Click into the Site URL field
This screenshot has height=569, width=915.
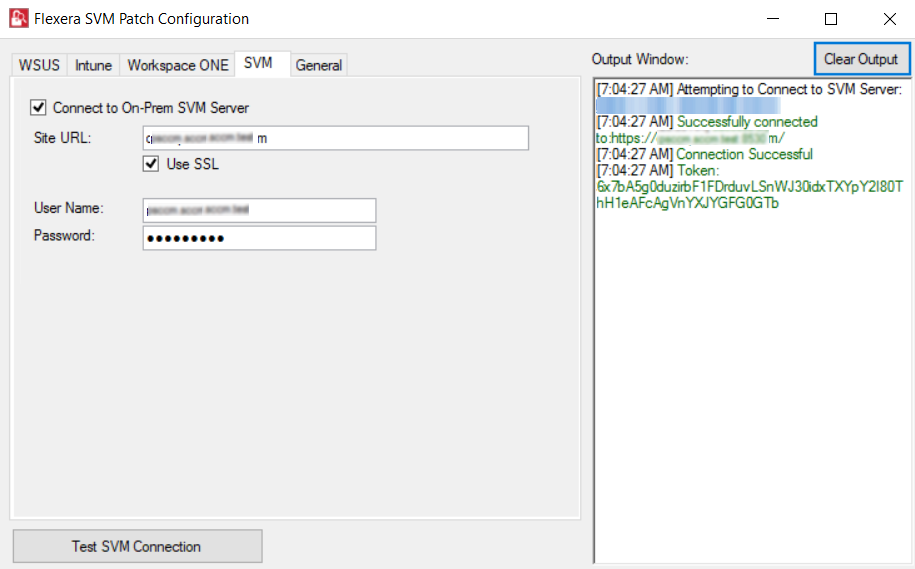click(x=335, y=138)
